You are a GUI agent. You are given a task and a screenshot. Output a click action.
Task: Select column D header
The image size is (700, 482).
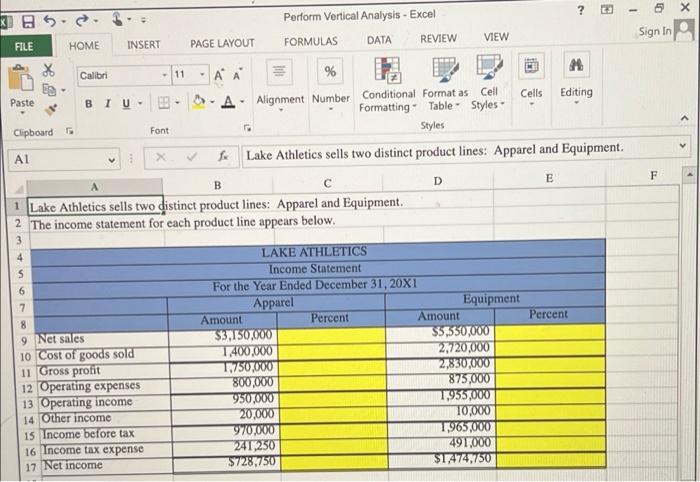coord(438,181)
